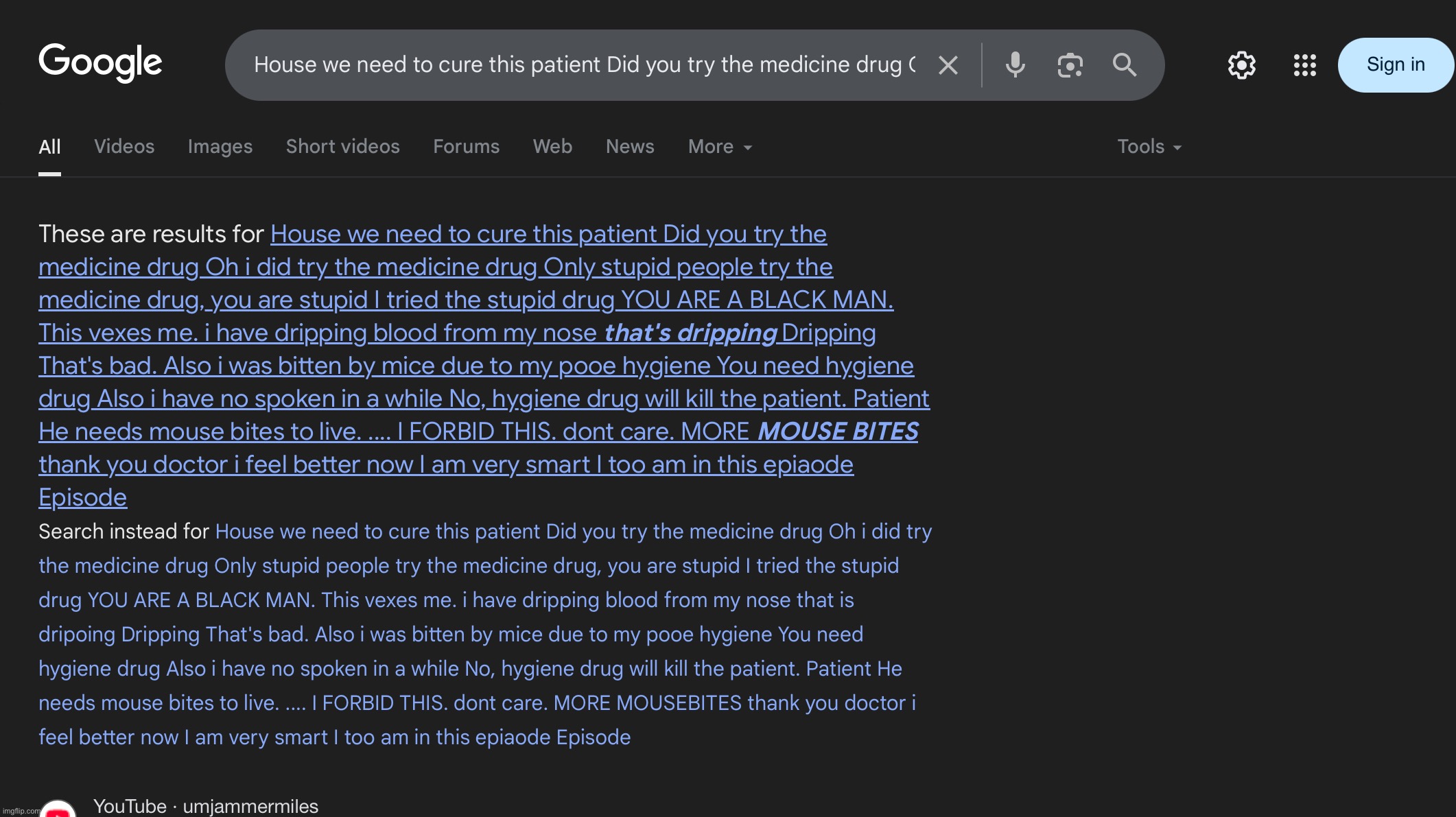Viewport: 1456px width, 817px height.
Task: Switch to the Images tab
Action: coord(220,147)
